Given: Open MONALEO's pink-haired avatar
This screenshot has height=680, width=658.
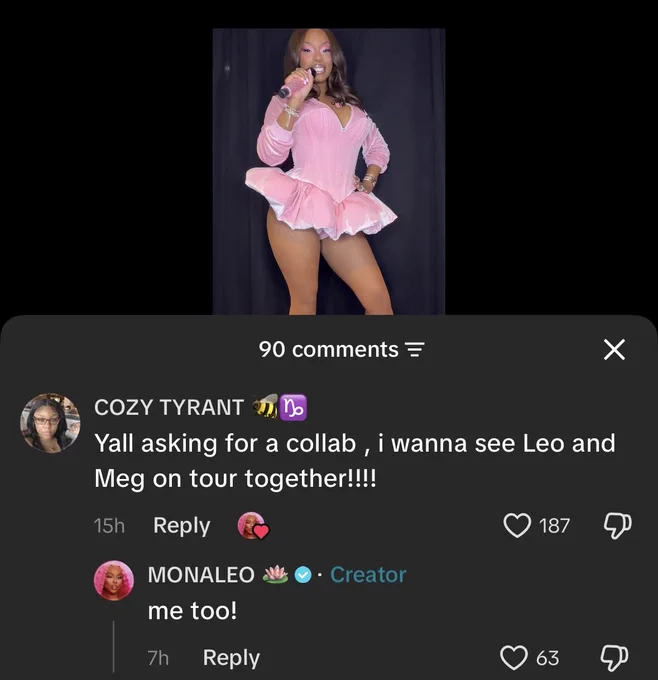Looking at the screenshot, I should coord(114,580).
